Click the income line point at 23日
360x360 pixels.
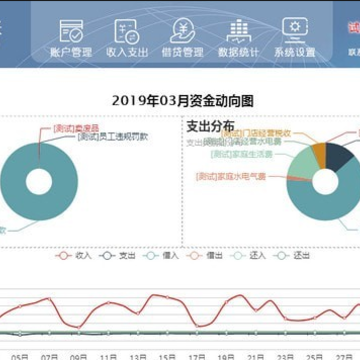(x=285, y=319)
